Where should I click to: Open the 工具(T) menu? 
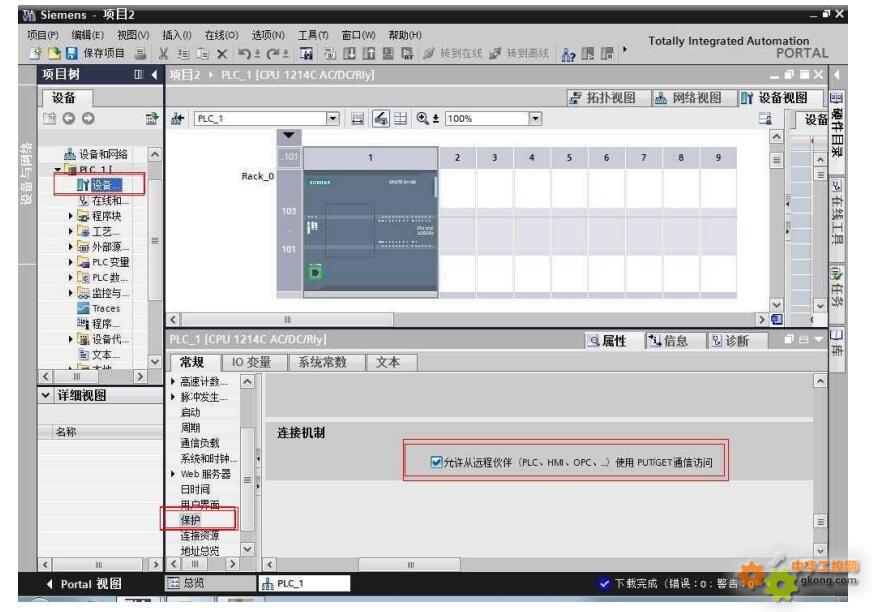pyautogui.click(x=313, y=35)
